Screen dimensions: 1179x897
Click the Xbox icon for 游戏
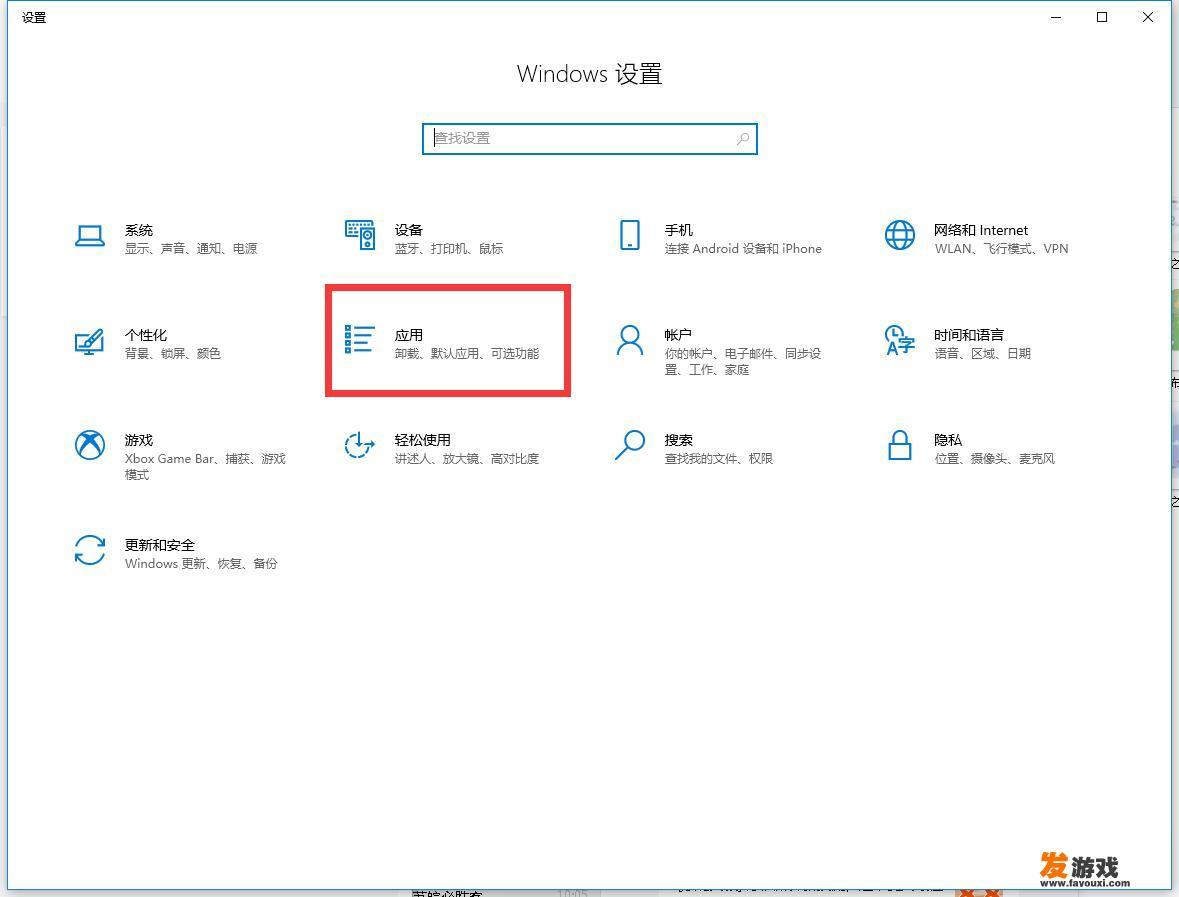pos(89,445)
